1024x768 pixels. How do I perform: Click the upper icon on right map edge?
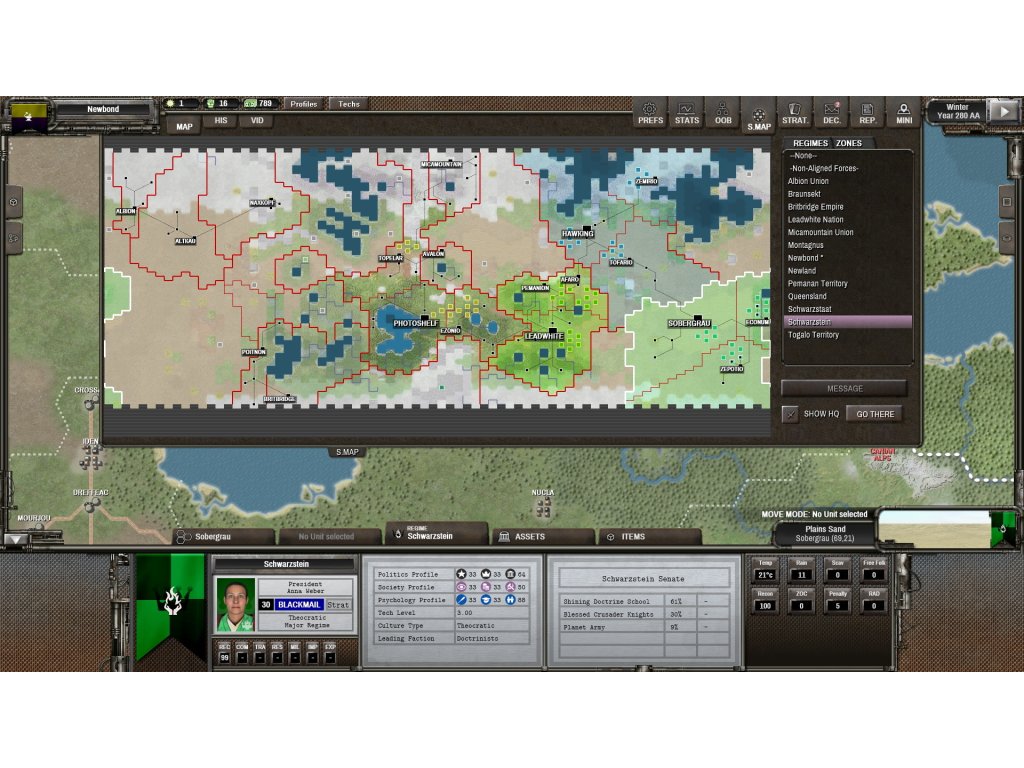coord(1007,202)
